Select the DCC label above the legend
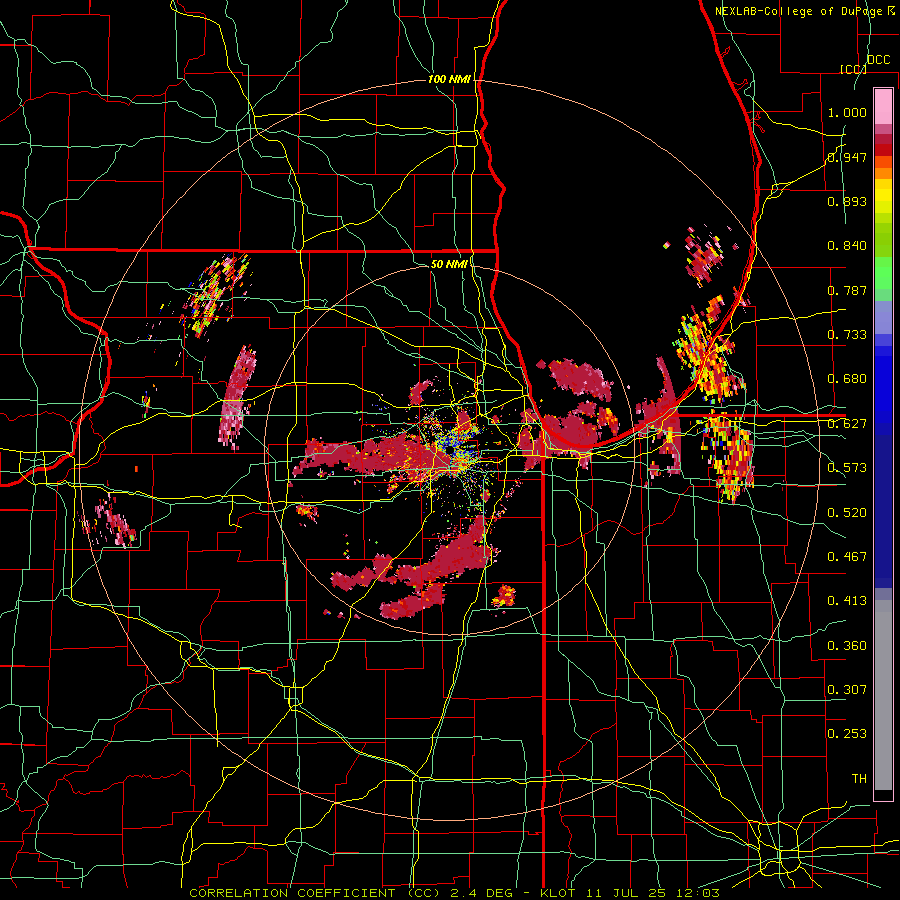 coord(879,60)
